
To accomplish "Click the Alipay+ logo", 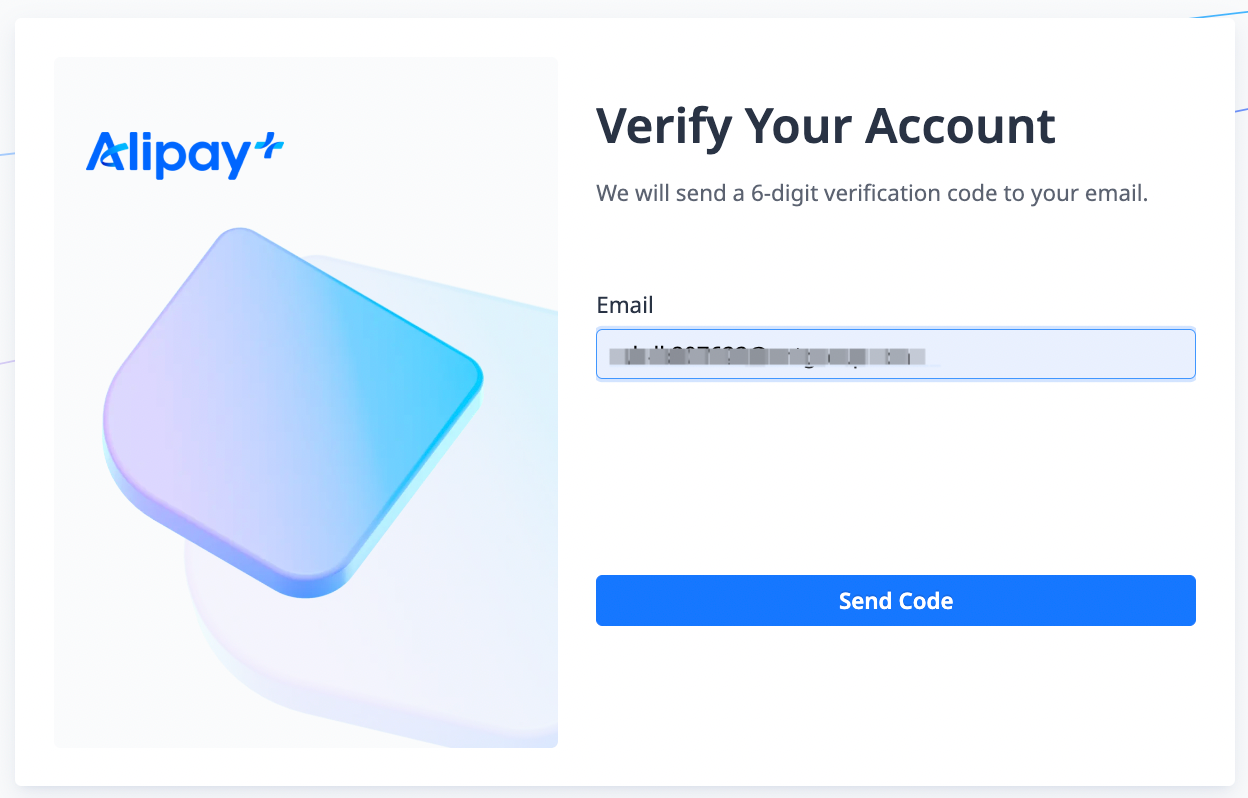I will (x=184, y=154).
